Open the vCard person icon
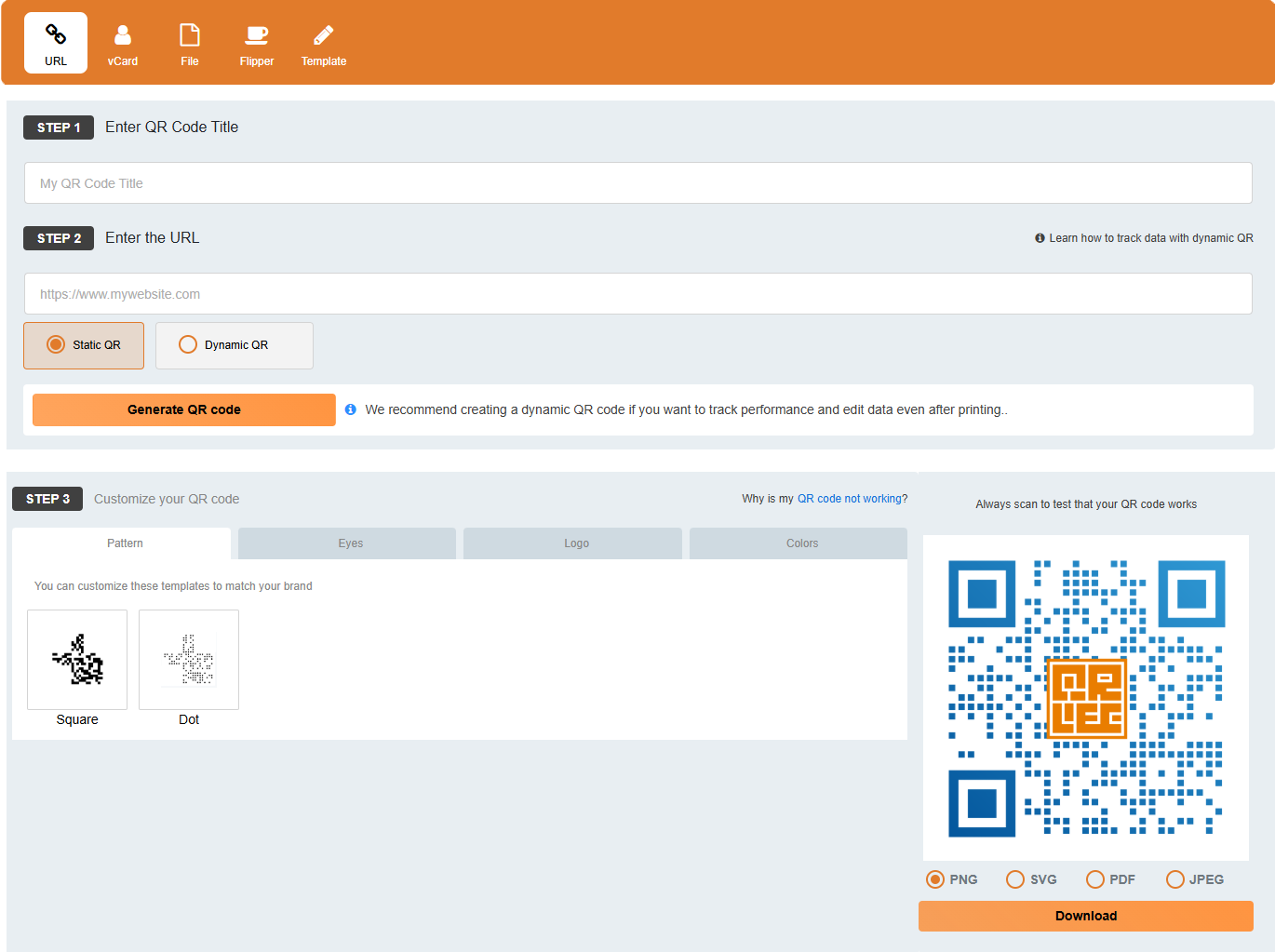This screenshot has height=952, width=1275. (123, 35)
